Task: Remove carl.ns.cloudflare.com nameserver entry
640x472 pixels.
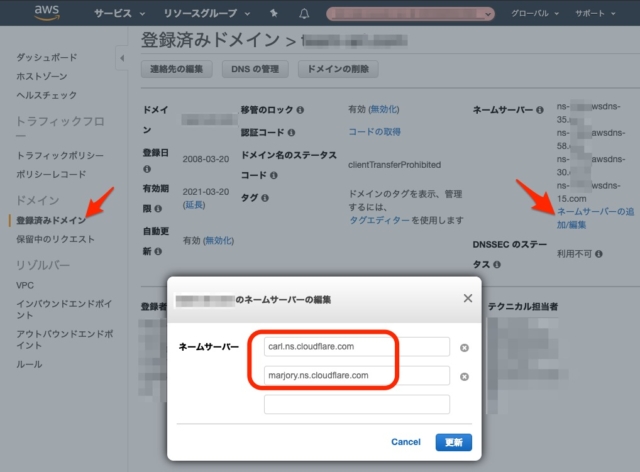Action: click(464, 347)
